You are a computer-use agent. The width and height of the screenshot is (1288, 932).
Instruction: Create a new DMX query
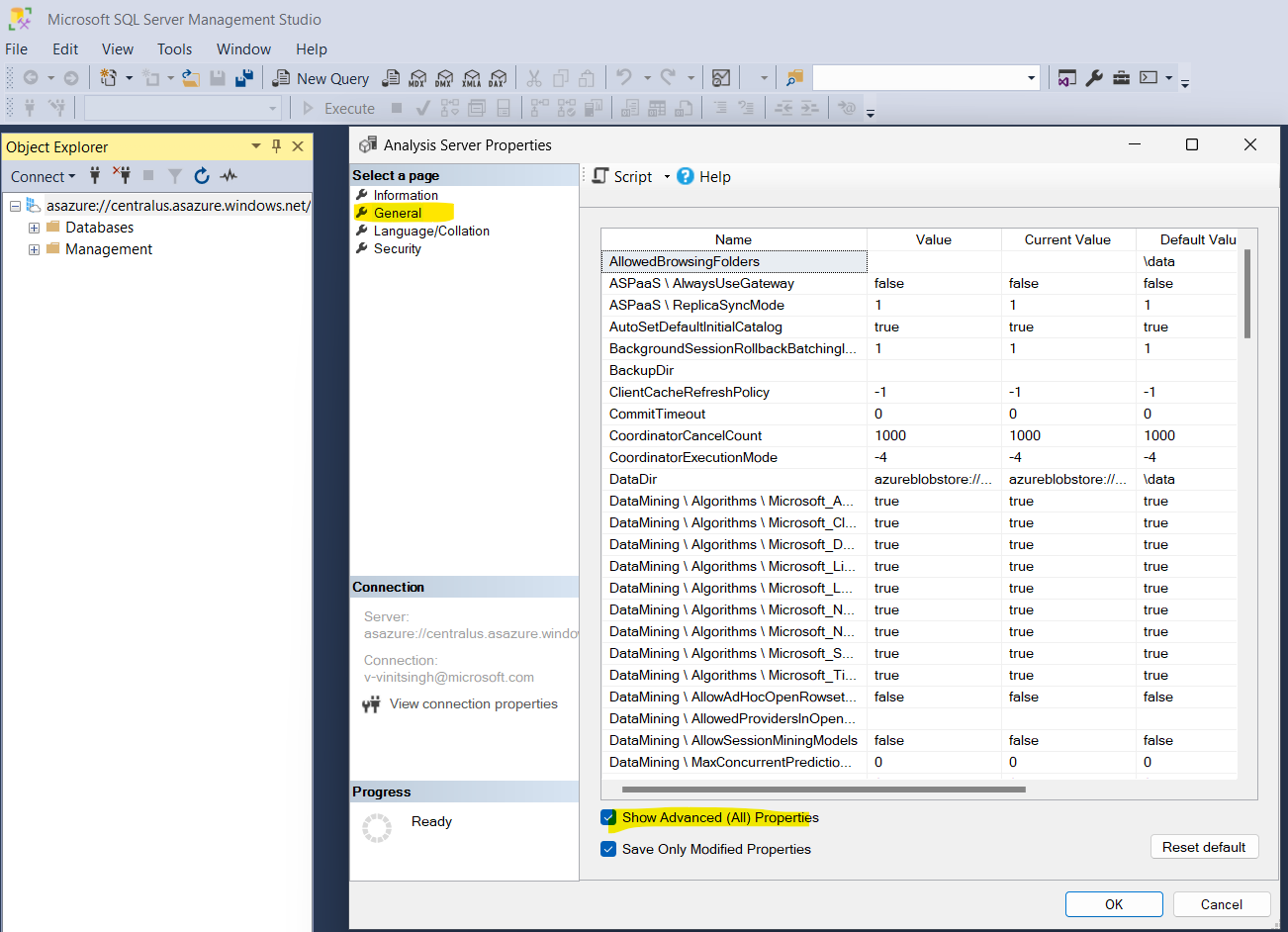click(x=444, y=78)
